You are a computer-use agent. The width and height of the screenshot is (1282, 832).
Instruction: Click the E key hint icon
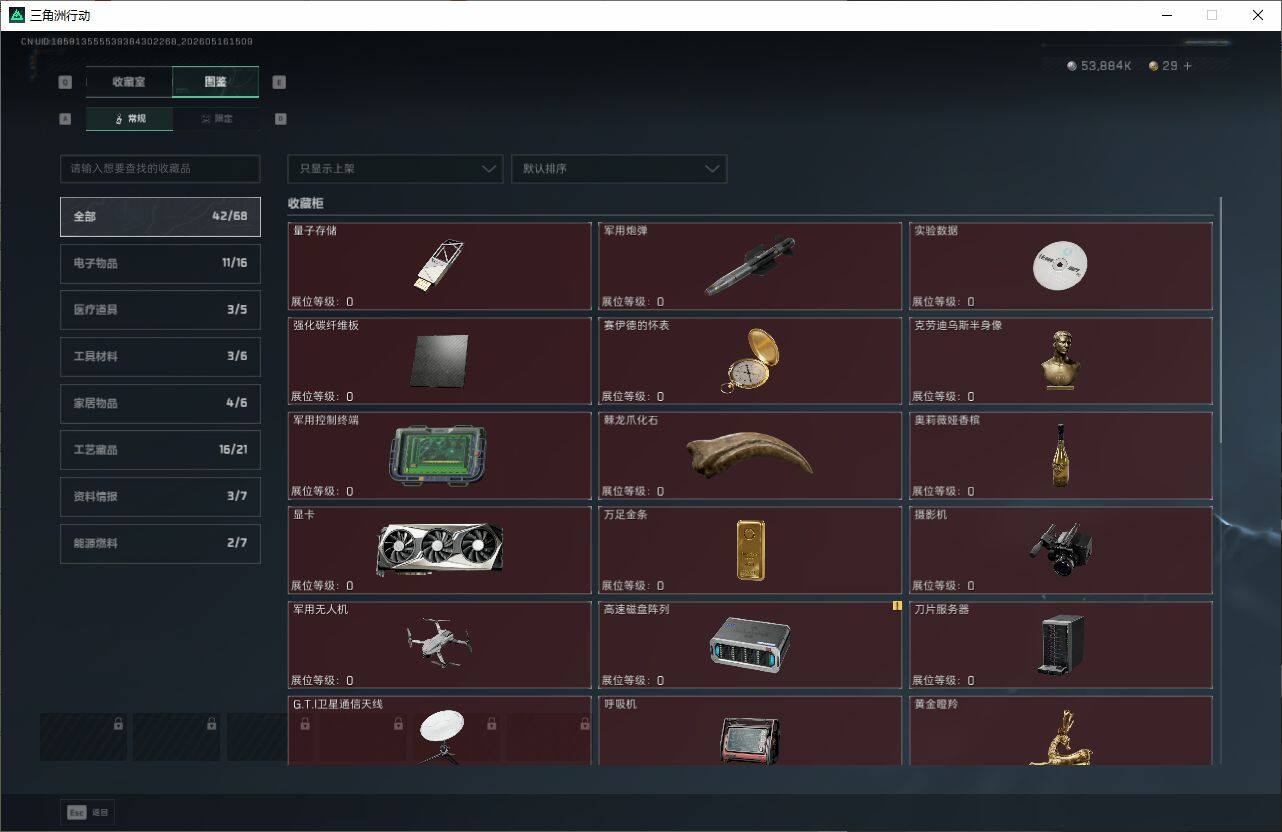[279, 82]
